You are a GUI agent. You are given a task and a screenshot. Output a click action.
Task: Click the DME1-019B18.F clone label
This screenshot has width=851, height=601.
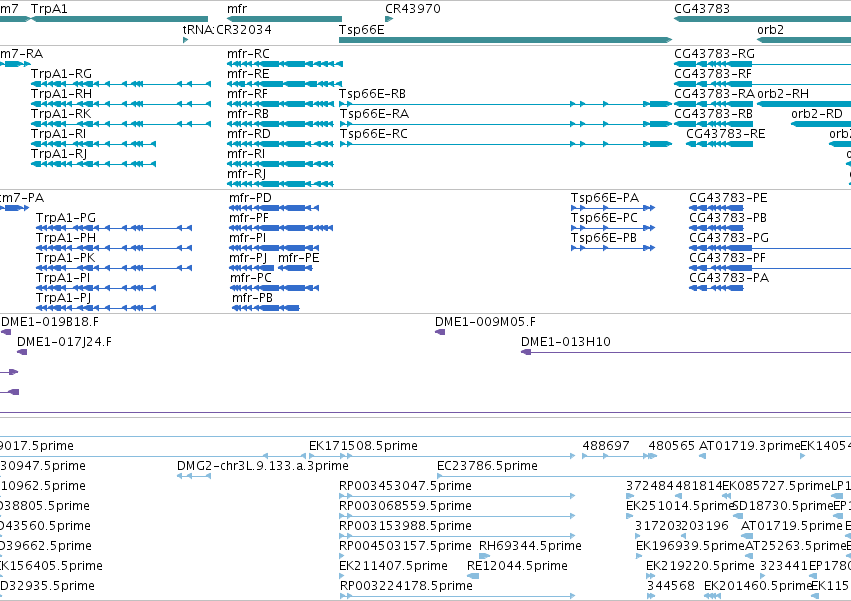pyautogui.click(x=50, y=322)
